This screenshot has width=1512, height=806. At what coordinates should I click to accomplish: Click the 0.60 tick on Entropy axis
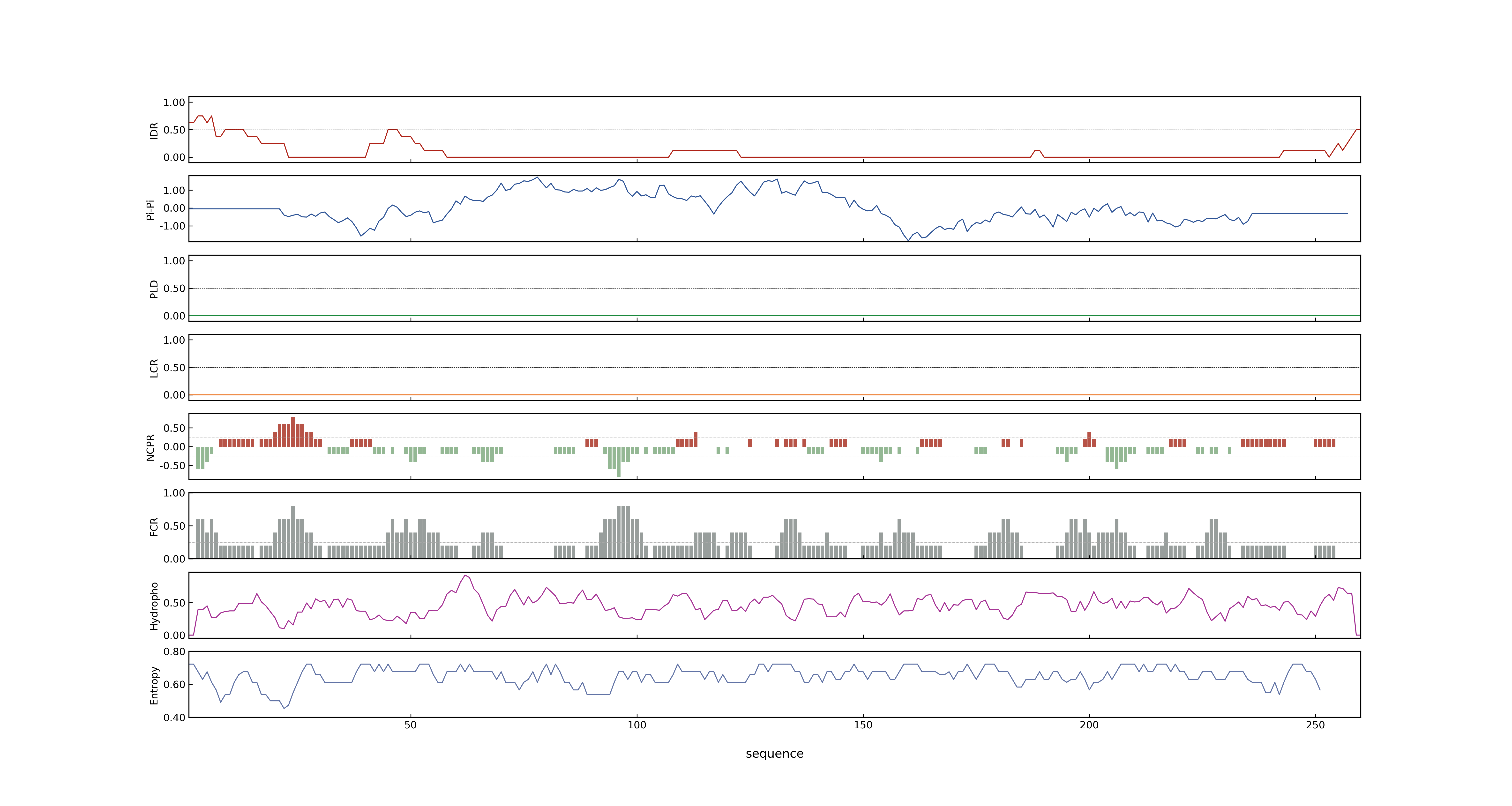(x=174, y=685)
